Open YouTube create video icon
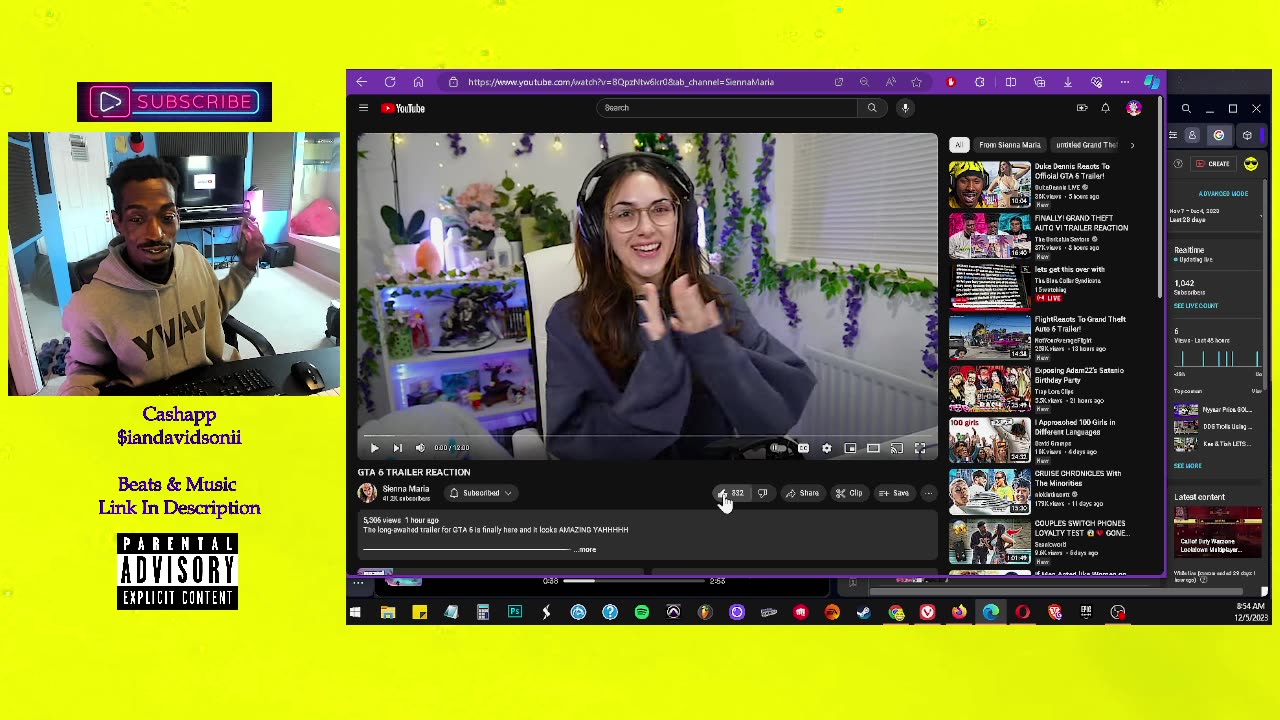The height and width of the screenshot is (720, 1280). pos(1082,108)
